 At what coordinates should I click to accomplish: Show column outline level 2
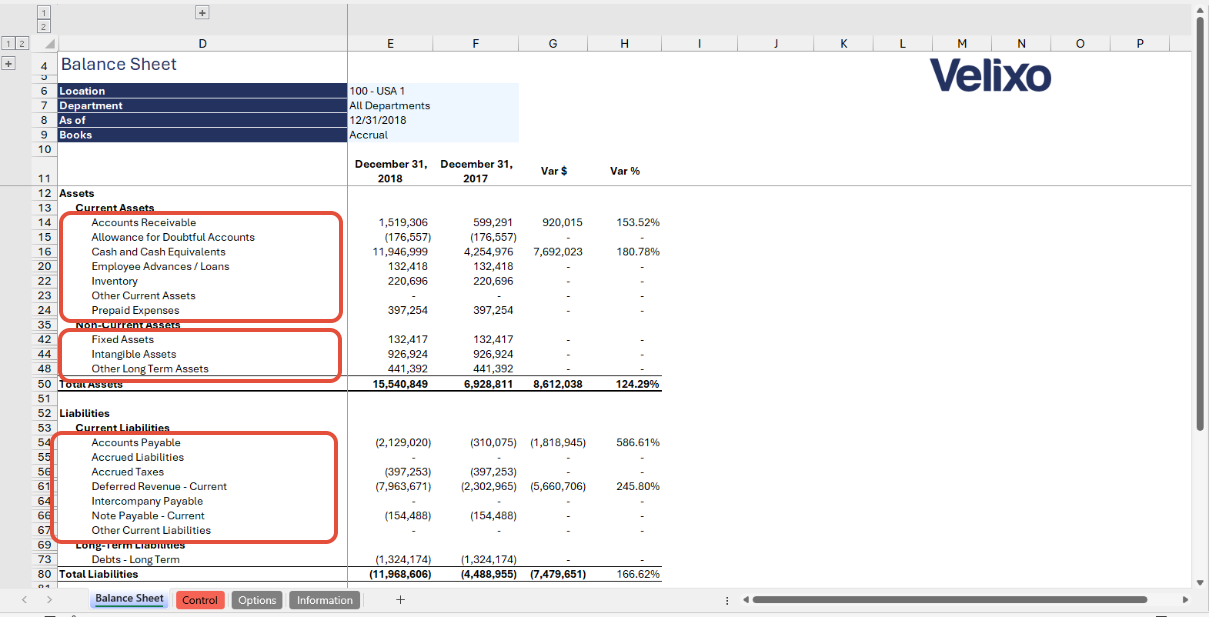44,27
